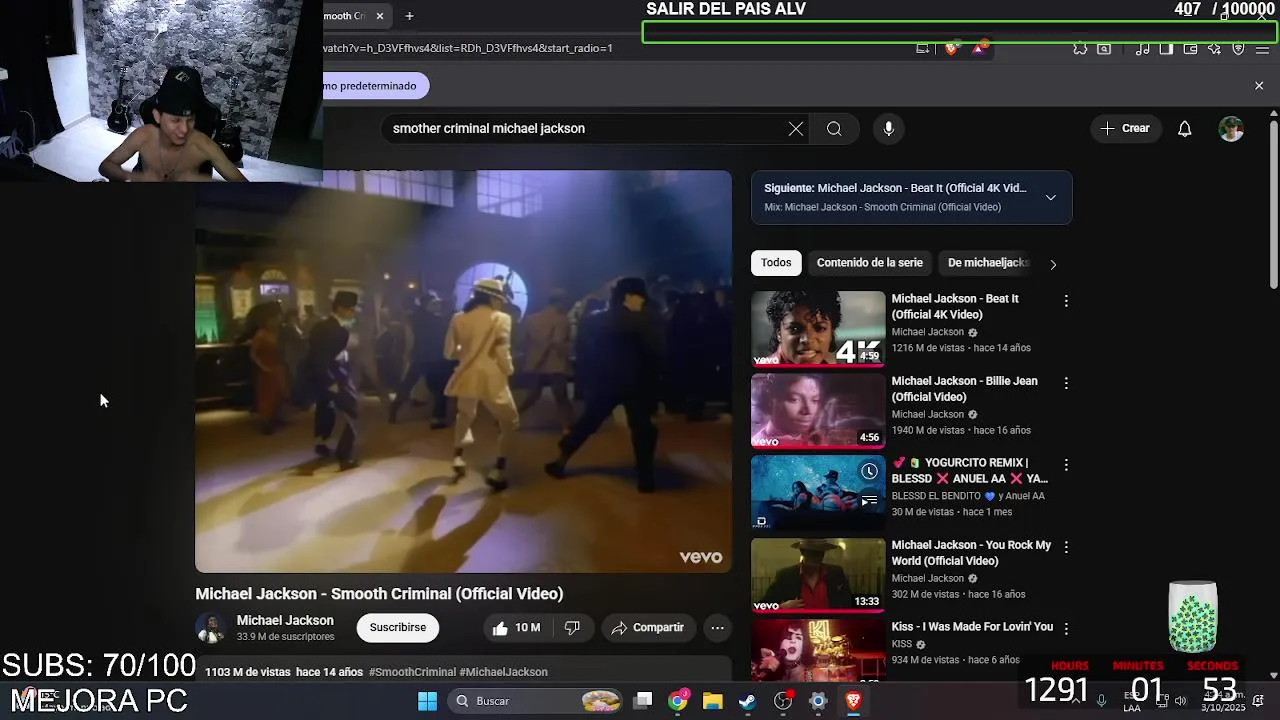Viewport: 1280px width, 720px height.
Task: Open the taskbar volume speaker icon
Action: 1180,701
